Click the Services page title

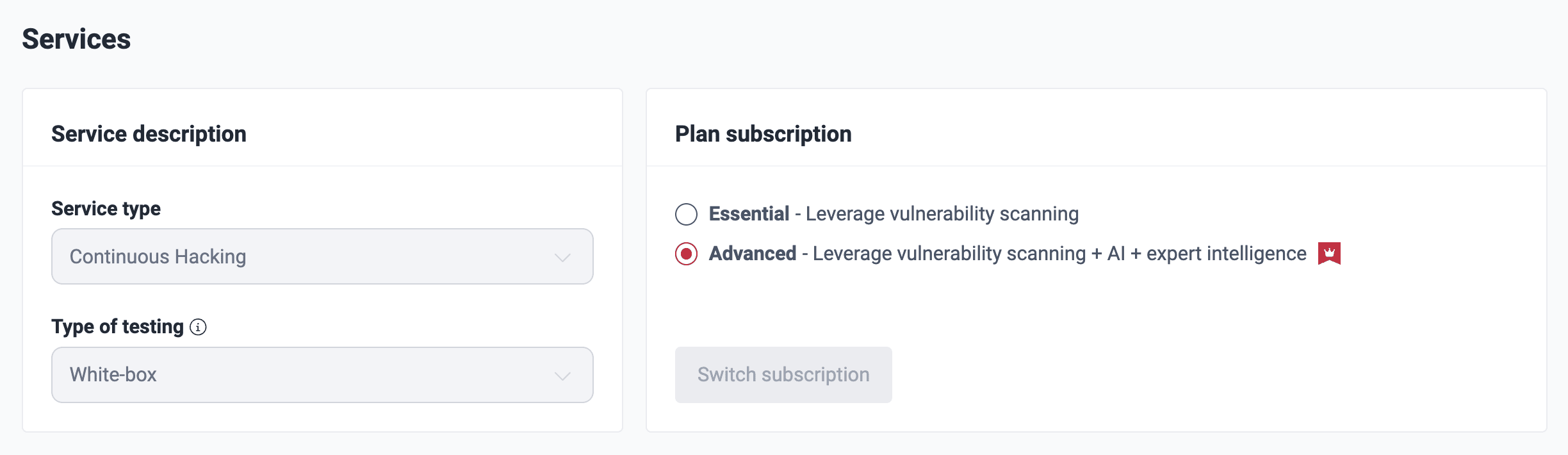coord(76,38)
